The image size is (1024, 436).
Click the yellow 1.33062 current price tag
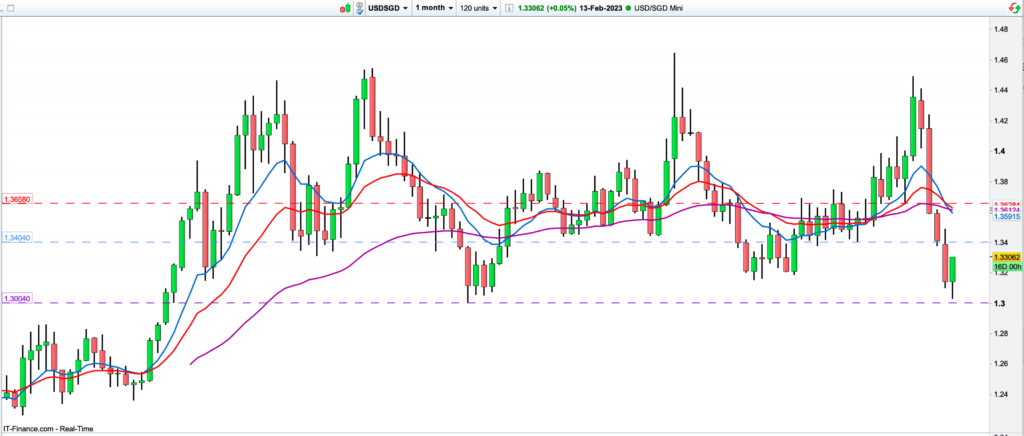[1005, 256]
